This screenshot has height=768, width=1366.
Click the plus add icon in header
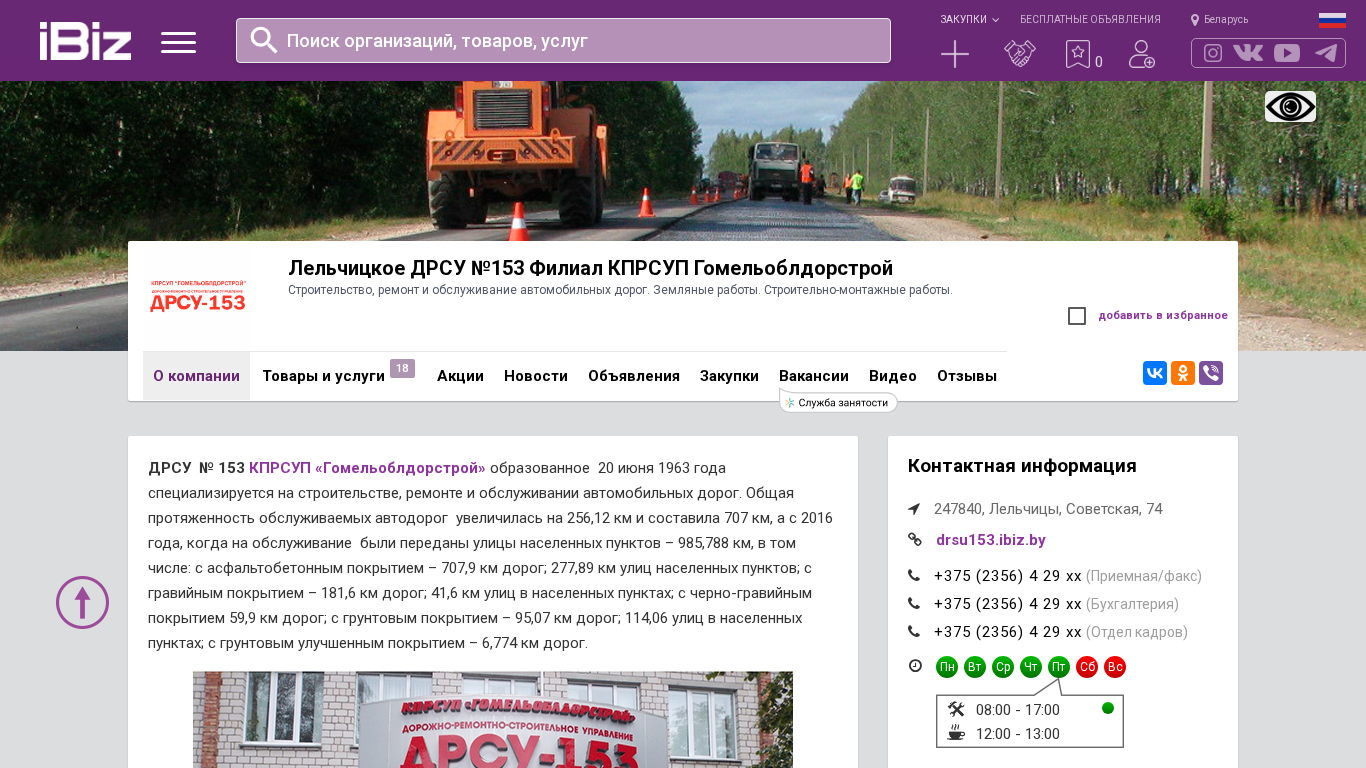[x=955, y=54]
